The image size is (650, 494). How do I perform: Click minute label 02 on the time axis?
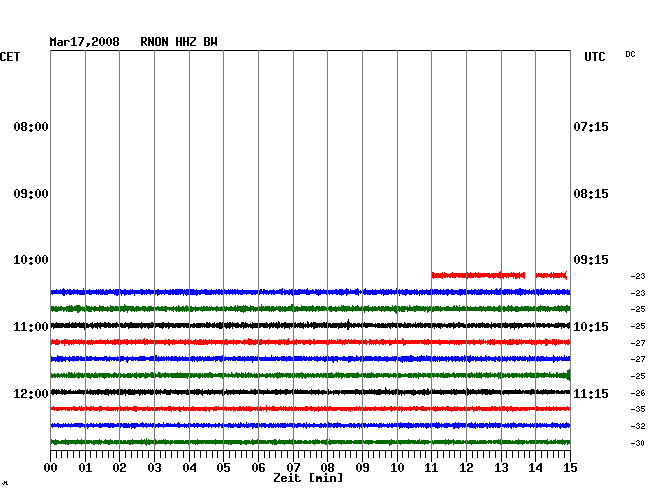pyautogui.click(x=119, y=468)
